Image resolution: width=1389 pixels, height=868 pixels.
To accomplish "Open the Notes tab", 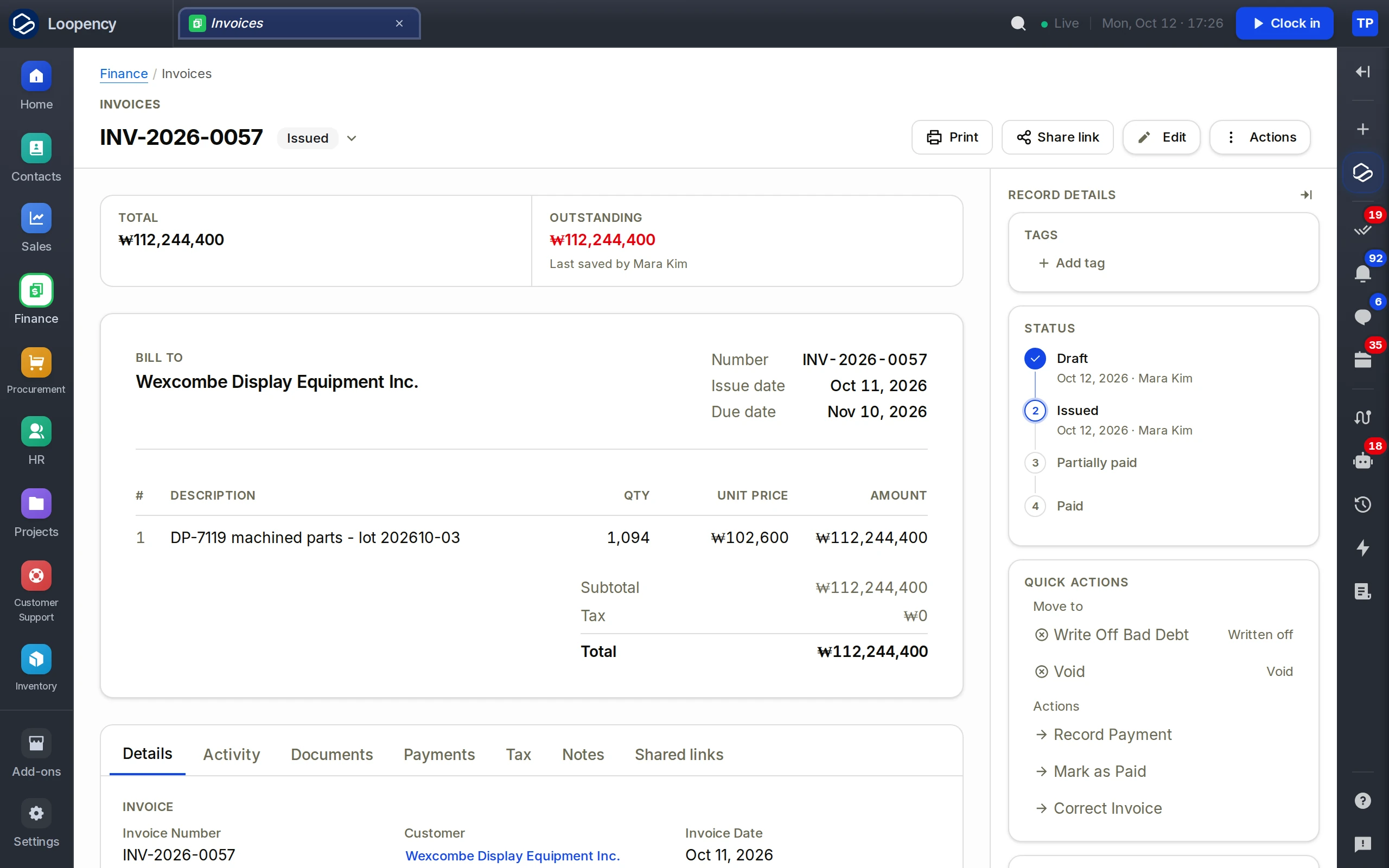I will point(583,754).
